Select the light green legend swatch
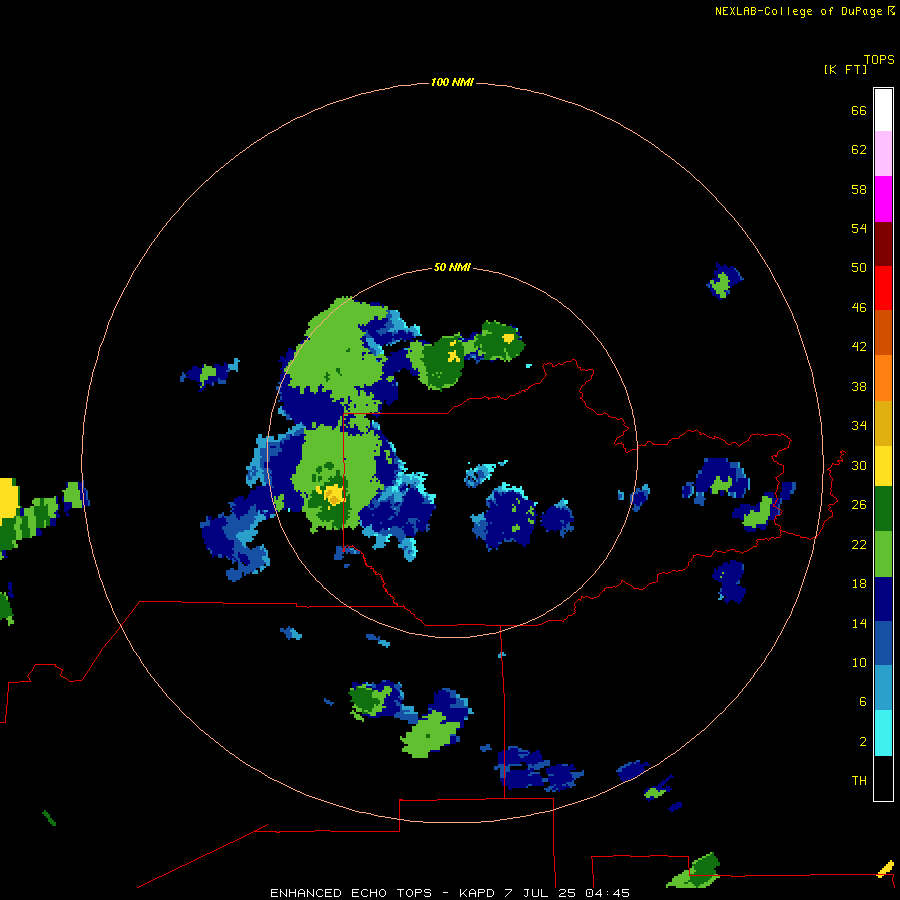 883,554
